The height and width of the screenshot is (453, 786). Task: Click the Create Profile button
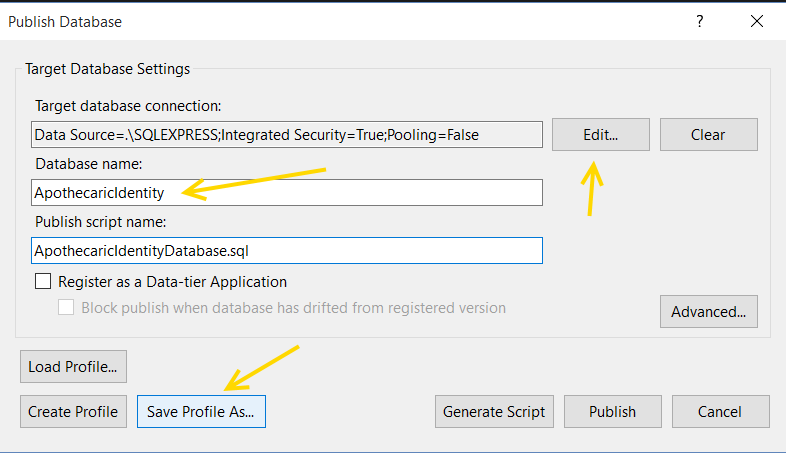coord(73,411)
